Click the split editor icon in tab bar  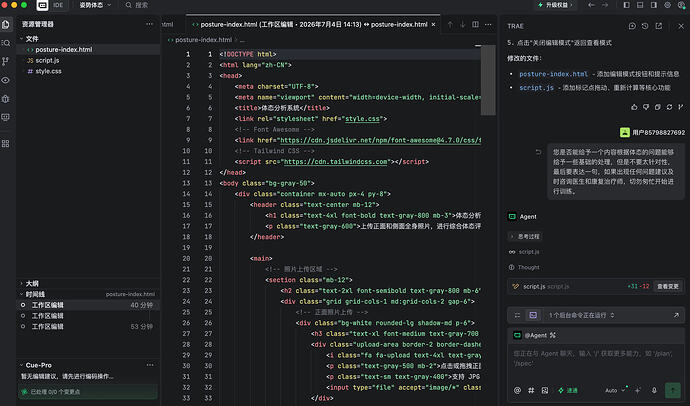tap(475, 25)
